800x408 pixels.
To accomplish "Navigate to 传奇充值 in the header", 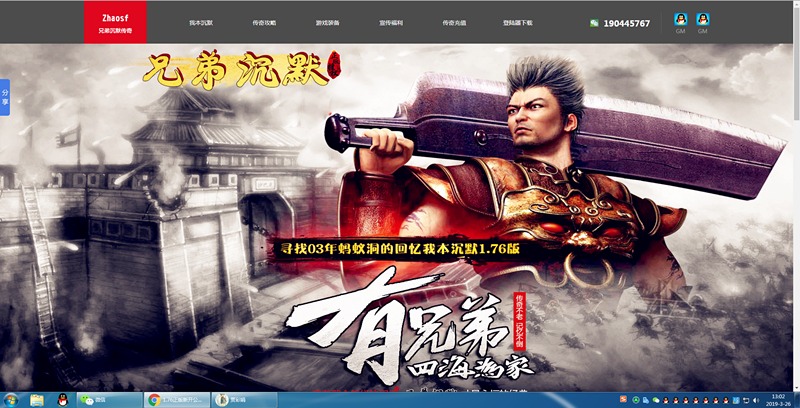I will pos(454,23).
